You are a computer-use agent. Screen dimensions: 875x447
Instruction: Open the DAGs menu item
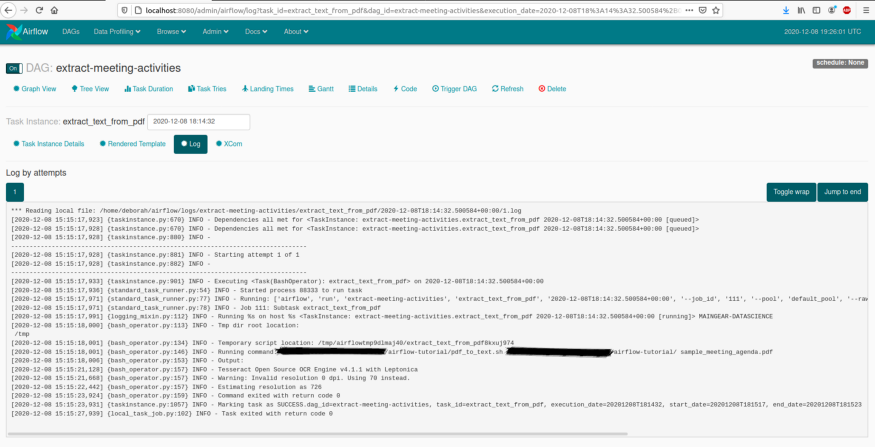click(71, 31)
